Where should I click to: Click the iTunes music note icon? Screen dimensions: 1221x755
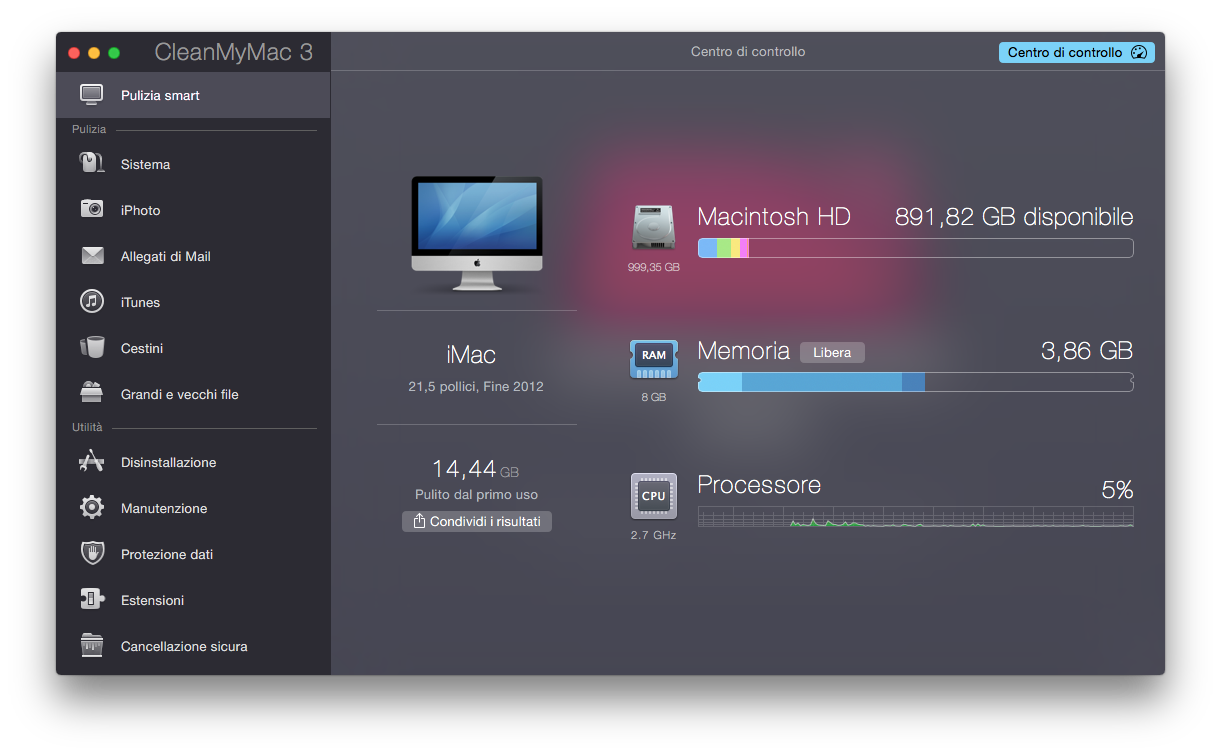click(92, 302)
